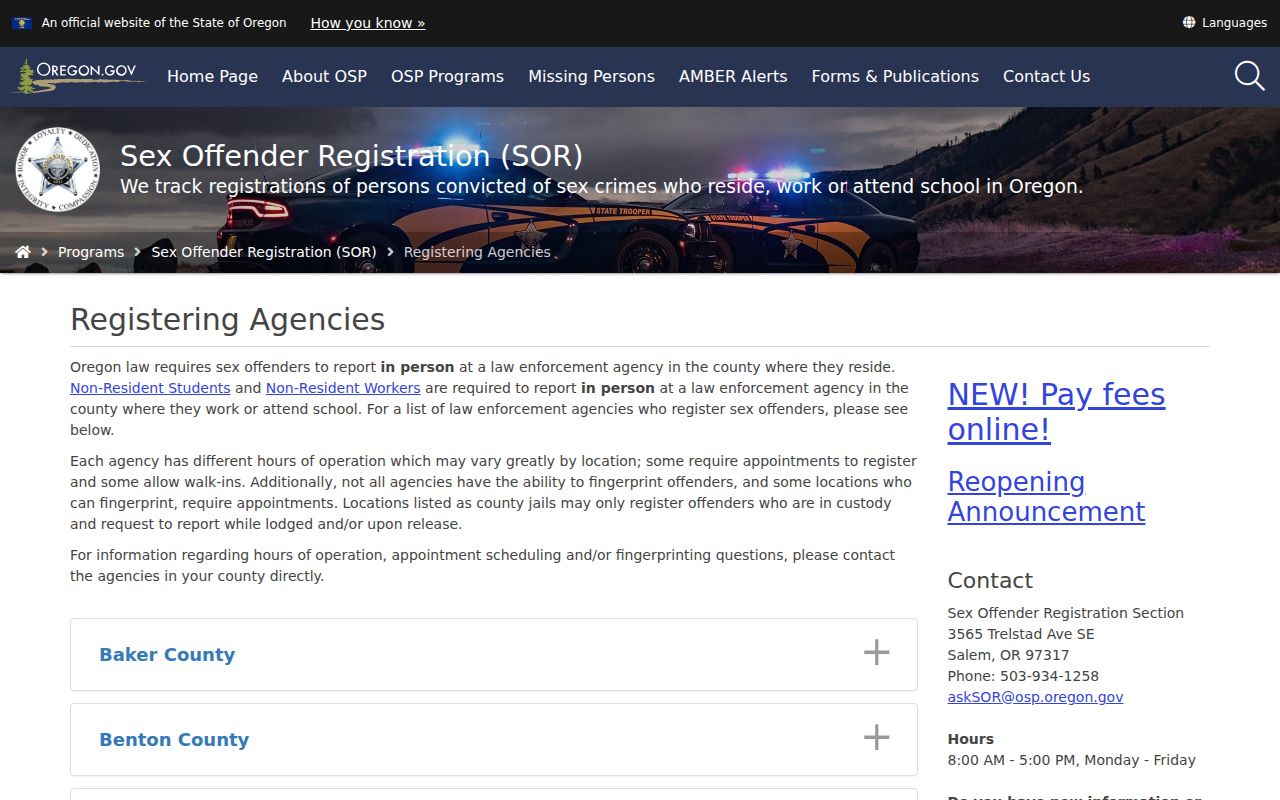This screenshot has height=800, width=1280.
Task: Click the 'Salem, OR 97317' text
Action: (1008, 655)
